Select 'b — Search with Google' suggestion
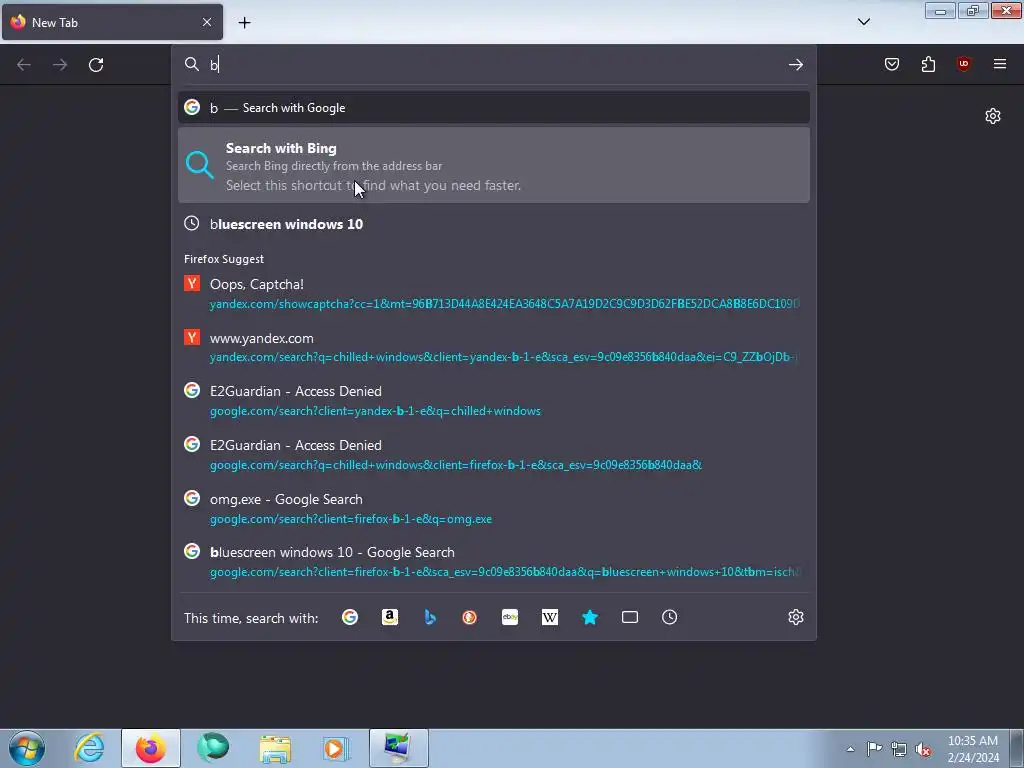This screenshot has height=768, width=1024. click(x=494, y=108)
